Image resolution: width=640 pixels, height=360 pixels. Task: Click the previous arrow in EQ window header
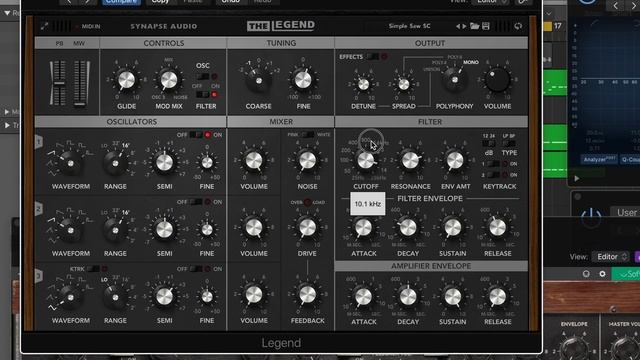615,6
